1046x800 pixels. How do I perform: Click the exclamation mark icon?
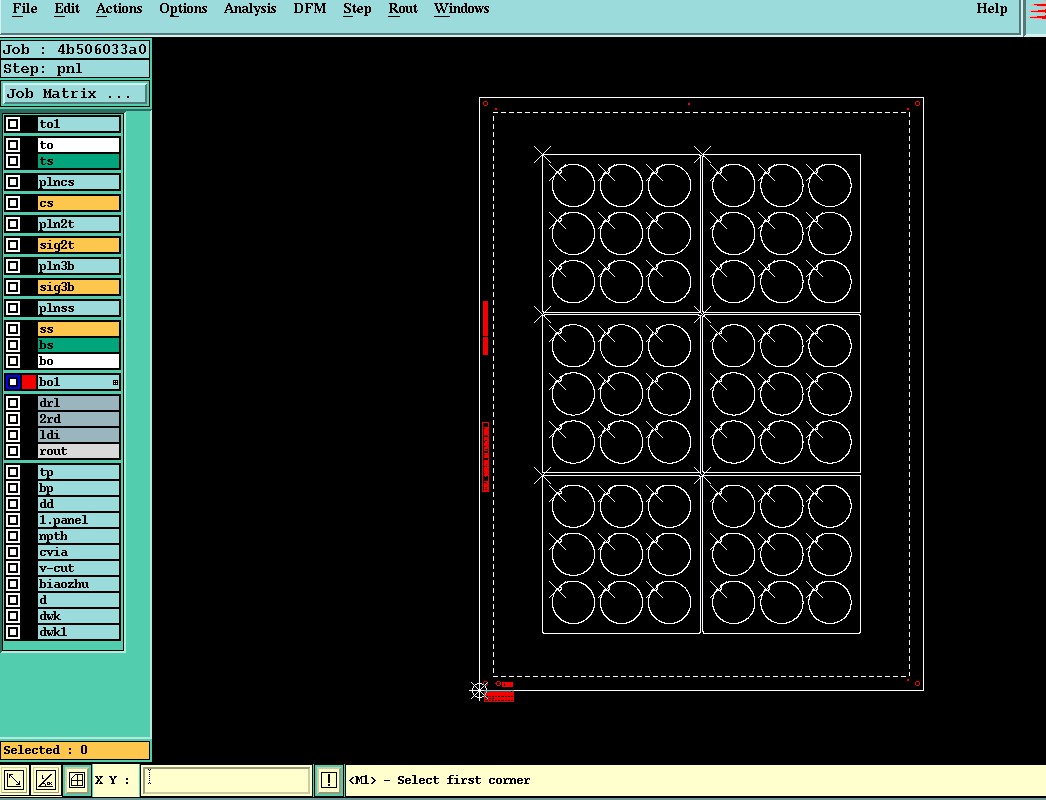(x=329, y=780)
